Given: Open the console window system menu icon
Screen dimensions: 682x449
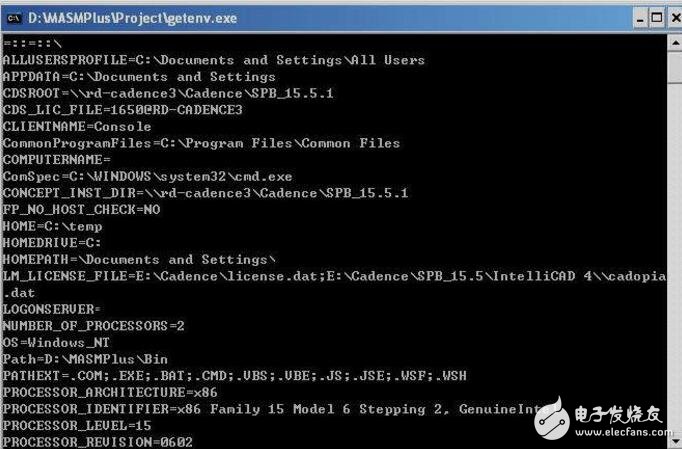Looking at the screenshot, I should coord(14,17).
